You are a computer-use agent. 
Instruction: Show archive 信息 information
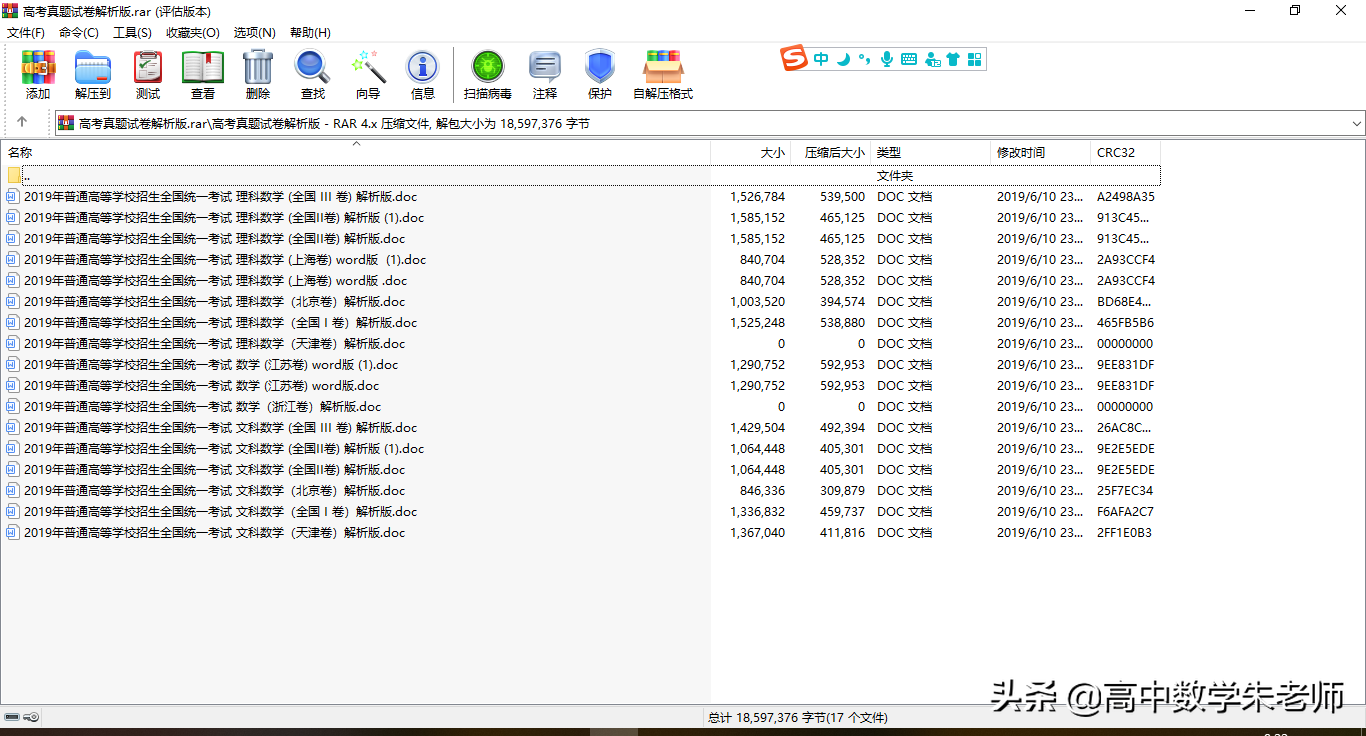[422, 74]
